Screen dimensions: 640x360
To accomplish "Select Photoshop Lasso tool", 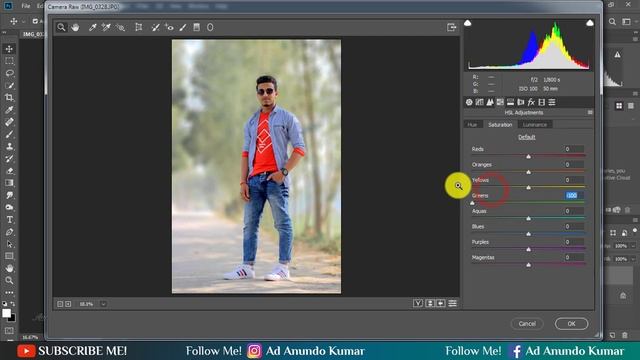I will click(9, 73).
